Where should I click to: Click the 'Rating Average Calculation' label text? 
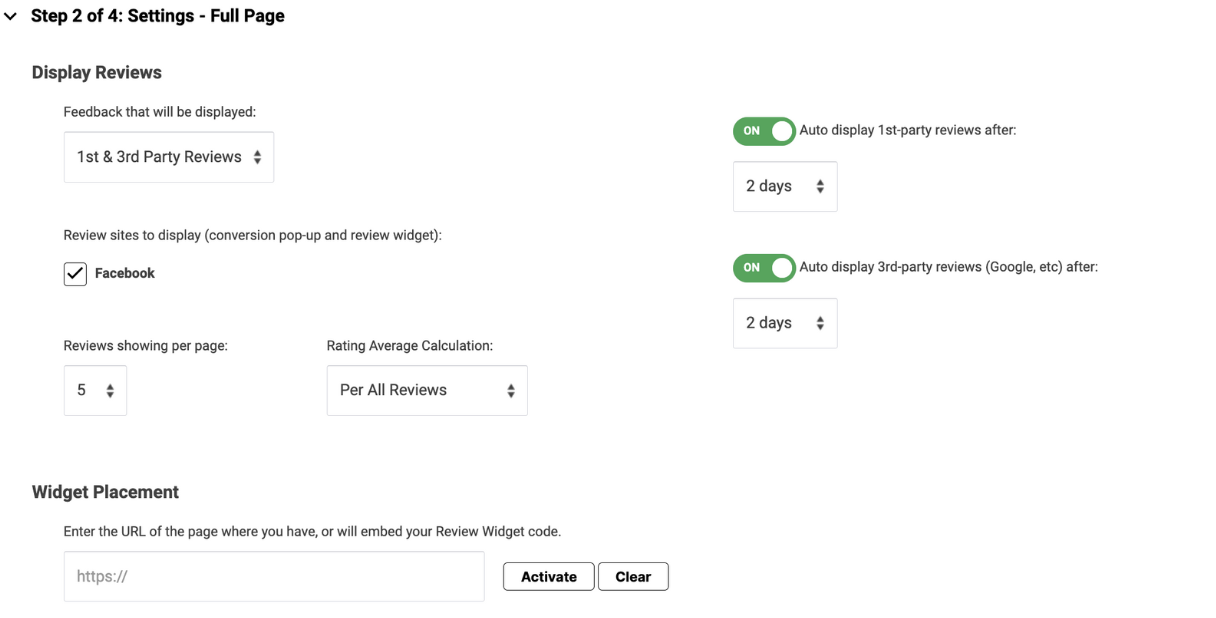(x=410, y=346)
